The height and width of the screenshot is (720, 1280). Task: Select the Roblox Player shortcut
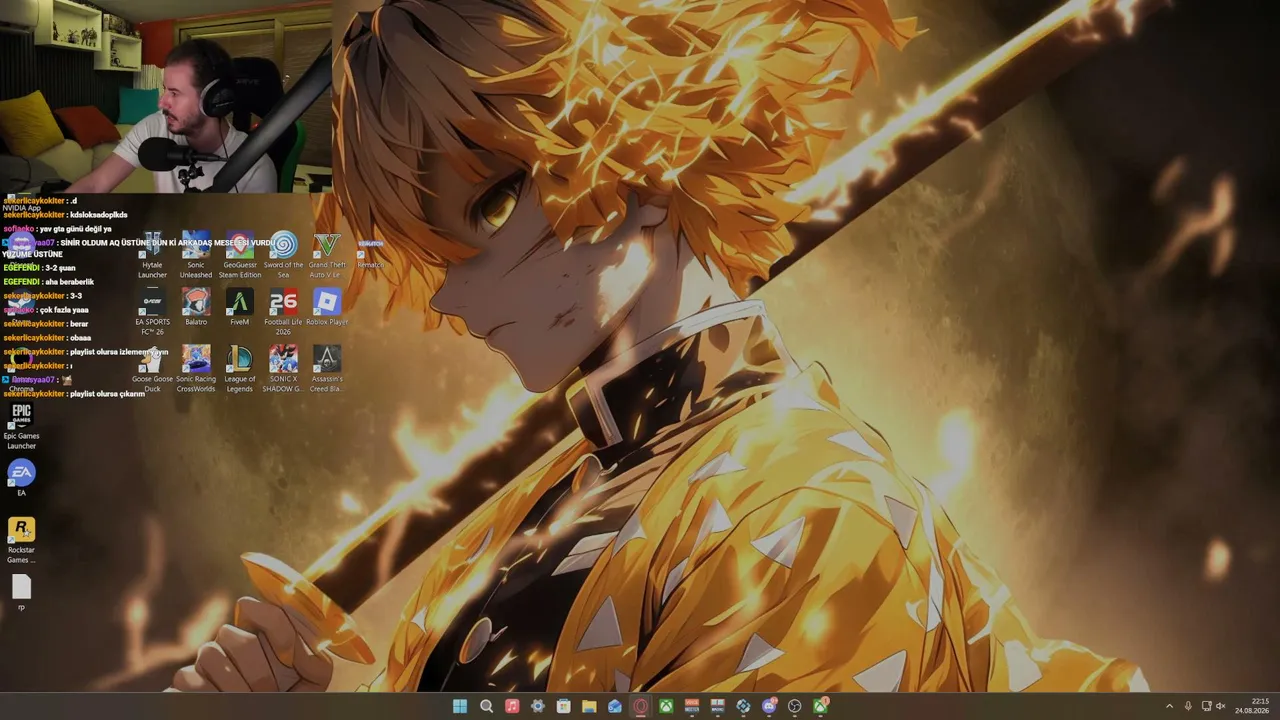[x=326, y=307]
